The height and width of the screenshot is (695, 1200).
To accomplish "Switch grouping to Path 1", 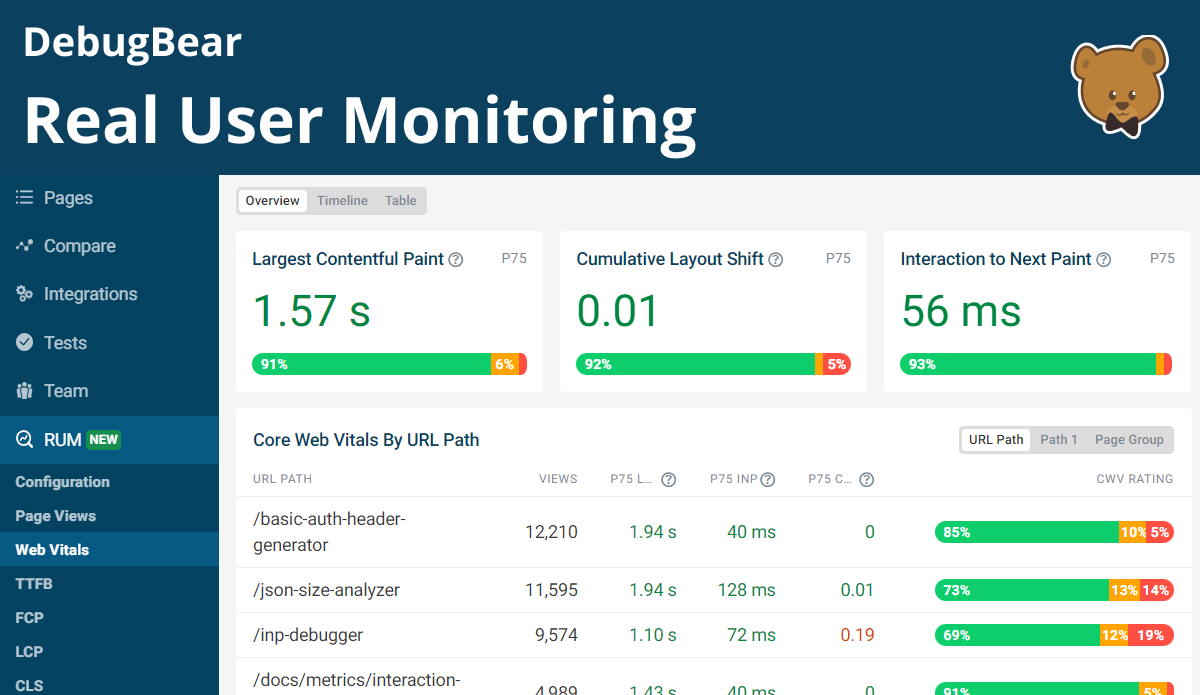I will click(x=1058, y=439).
